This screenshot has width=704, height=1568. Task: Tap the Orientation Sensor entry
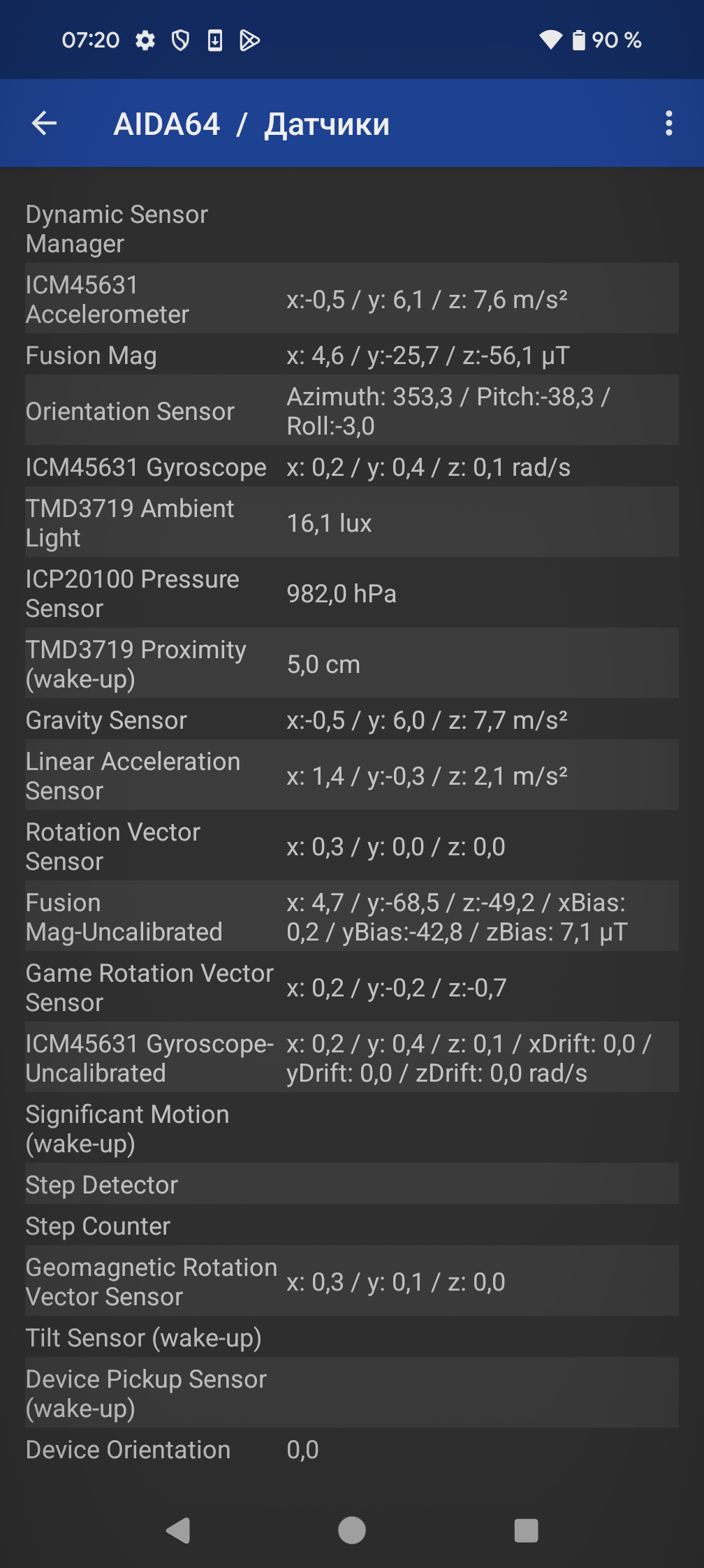click(352, 411)
